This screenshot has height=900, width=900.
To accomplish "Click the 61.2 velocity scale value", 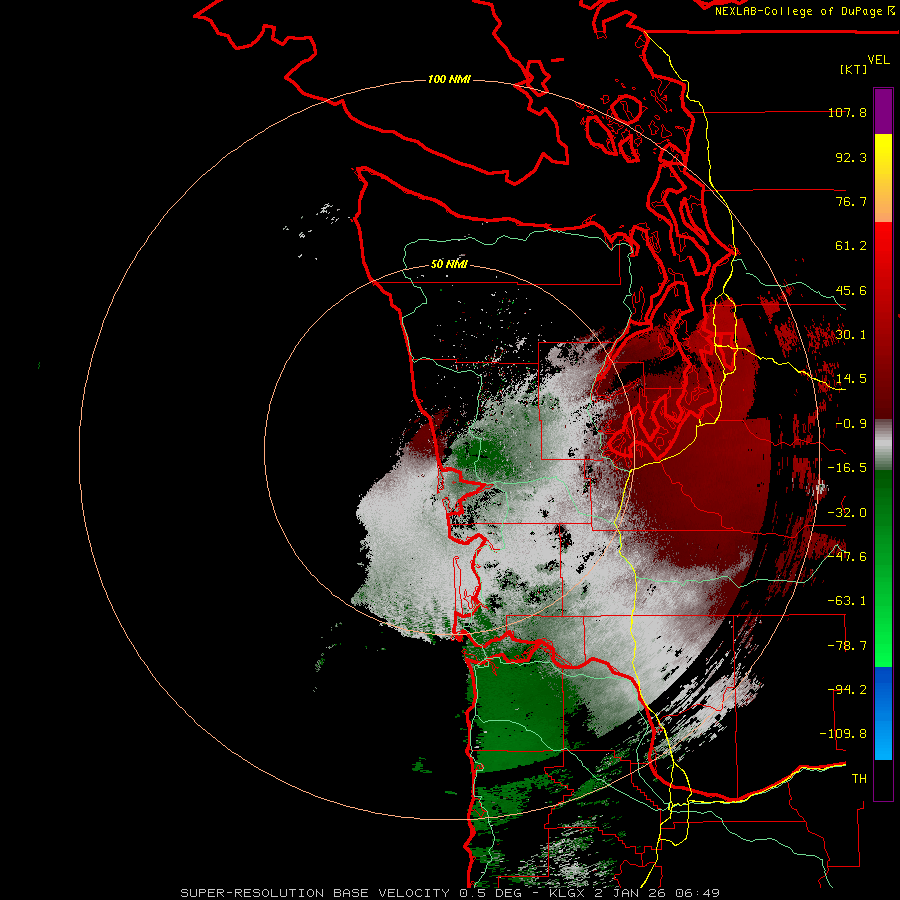I will tap(851, 246).
